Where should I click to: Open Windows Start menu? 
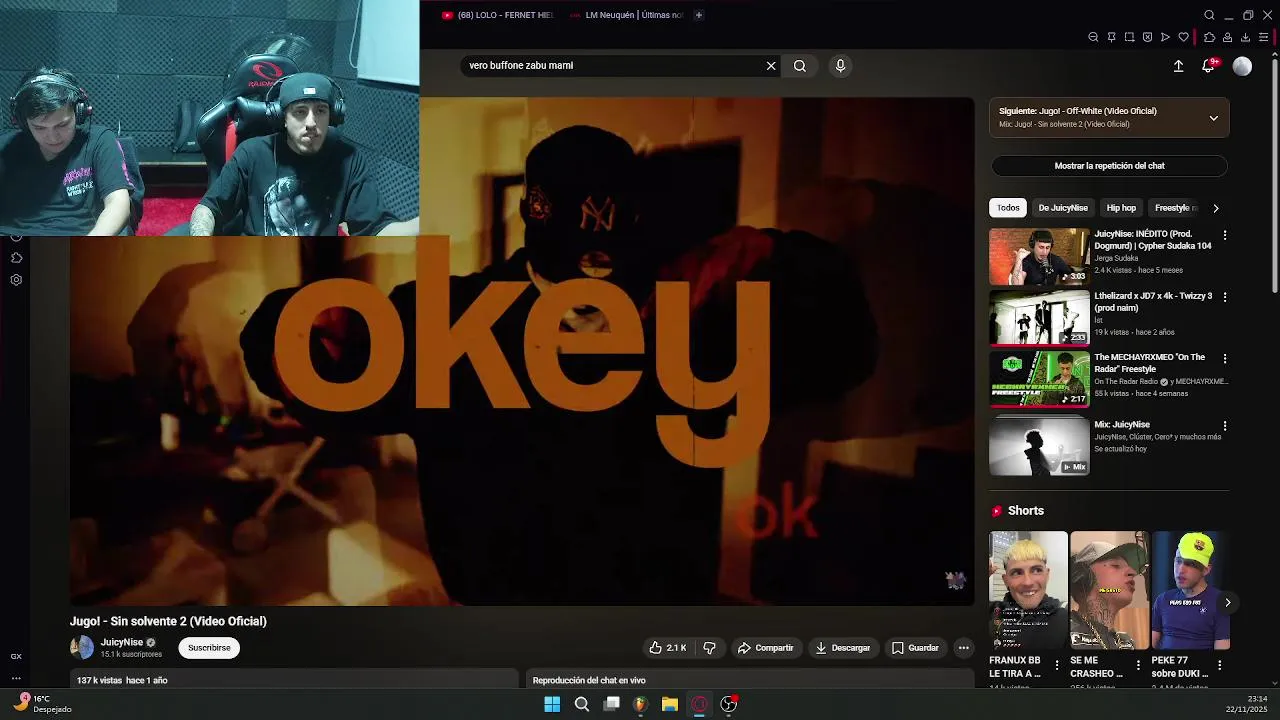pos(552,704)
